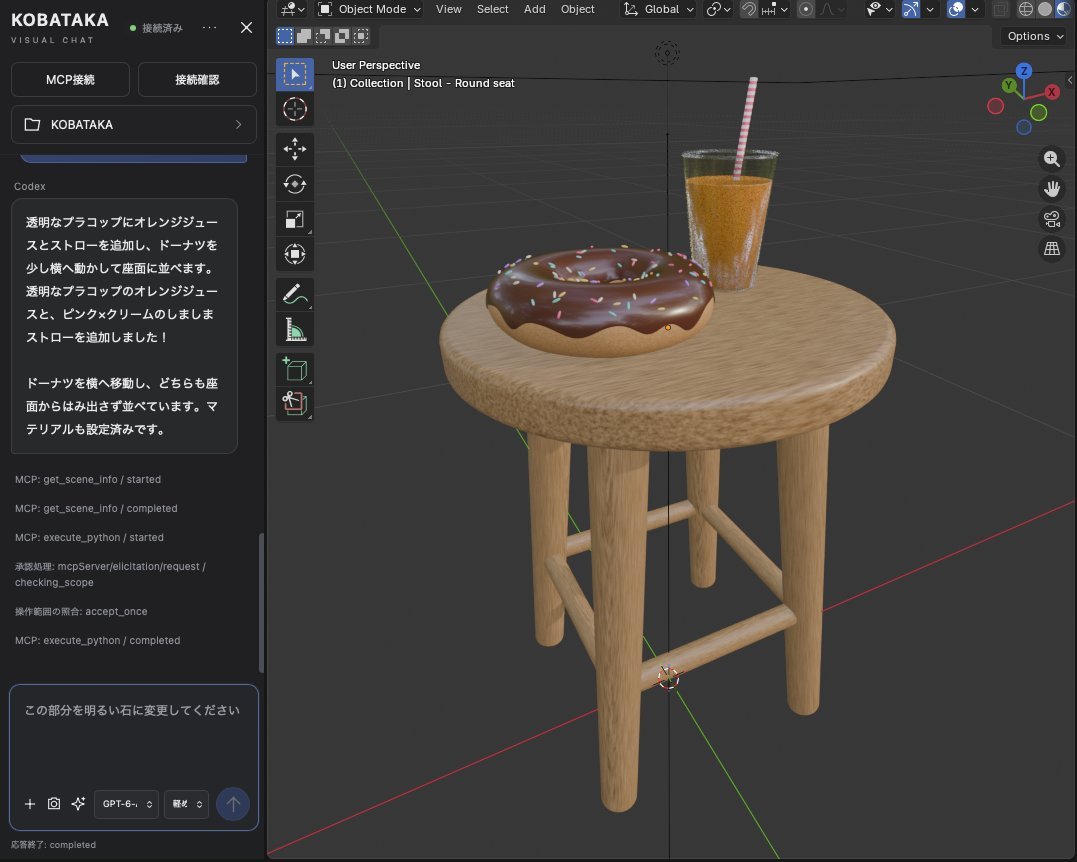Toggle snapping magnet in the header
The height and width of the screenshot is (862, 1077).
click(748, 9)
